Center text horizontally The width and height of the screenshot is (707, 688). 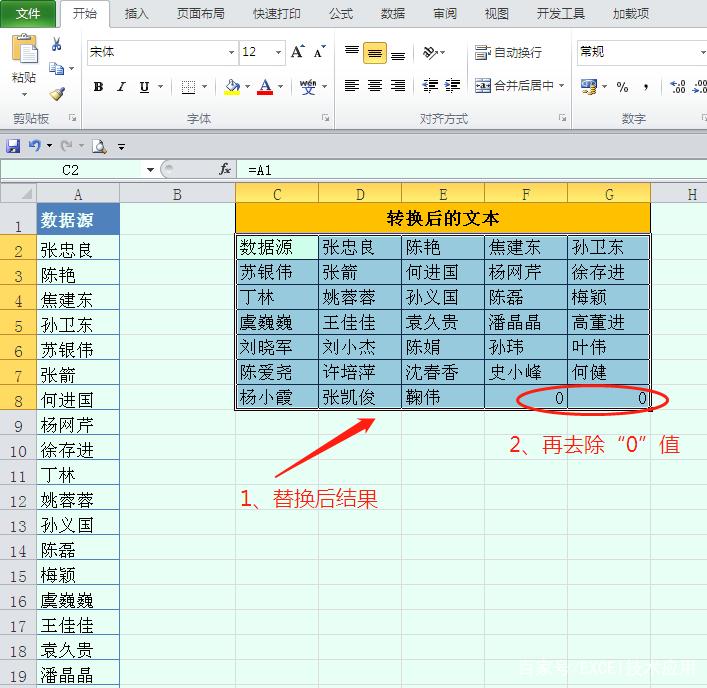pos(375,85)
